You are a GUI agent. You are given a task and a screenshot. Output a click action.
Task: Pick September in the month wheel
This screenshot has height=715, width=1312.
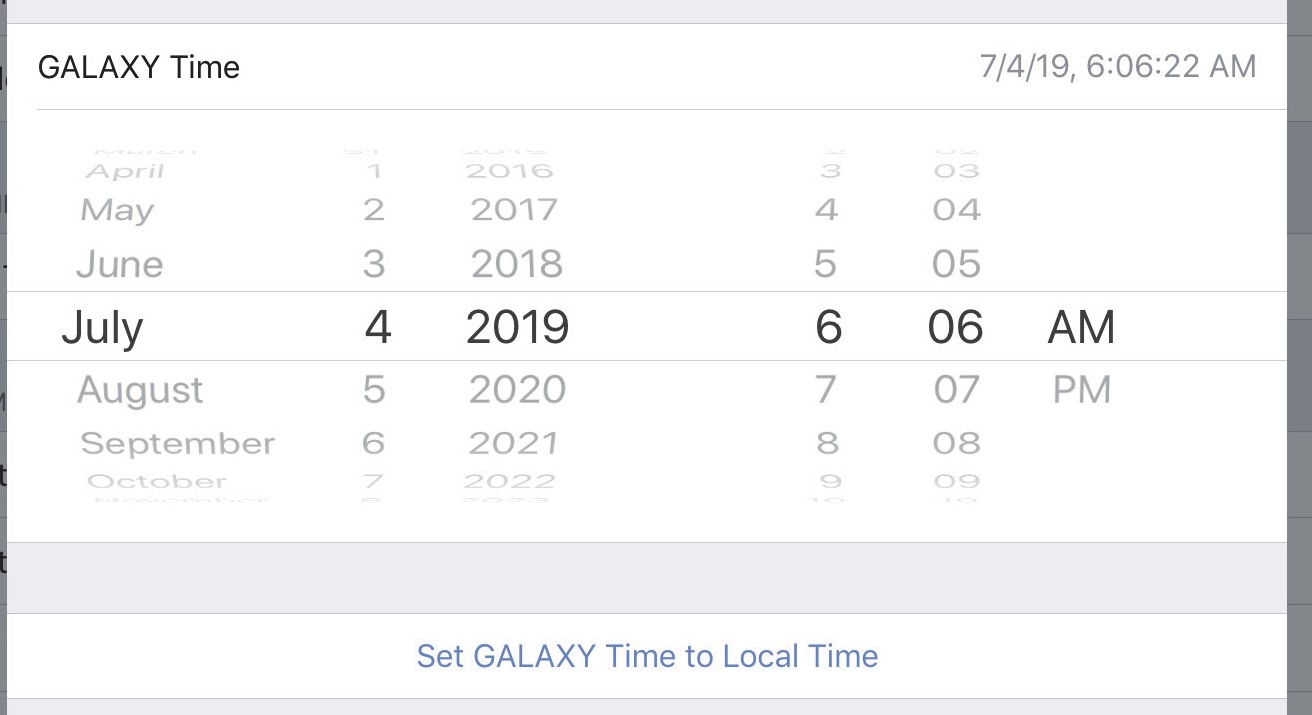click(177, 442)
